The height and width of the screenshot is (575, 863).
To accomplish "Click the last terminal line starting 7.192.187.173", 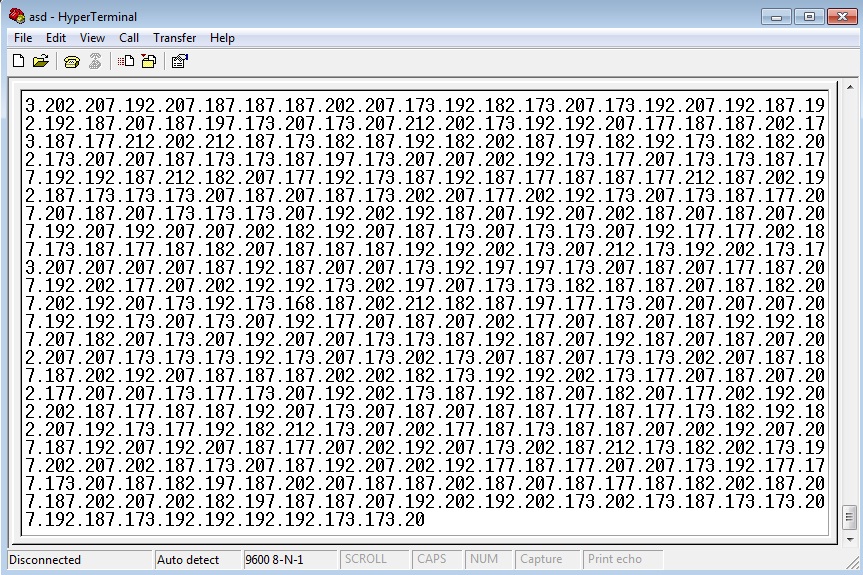I will pos(225,519).
